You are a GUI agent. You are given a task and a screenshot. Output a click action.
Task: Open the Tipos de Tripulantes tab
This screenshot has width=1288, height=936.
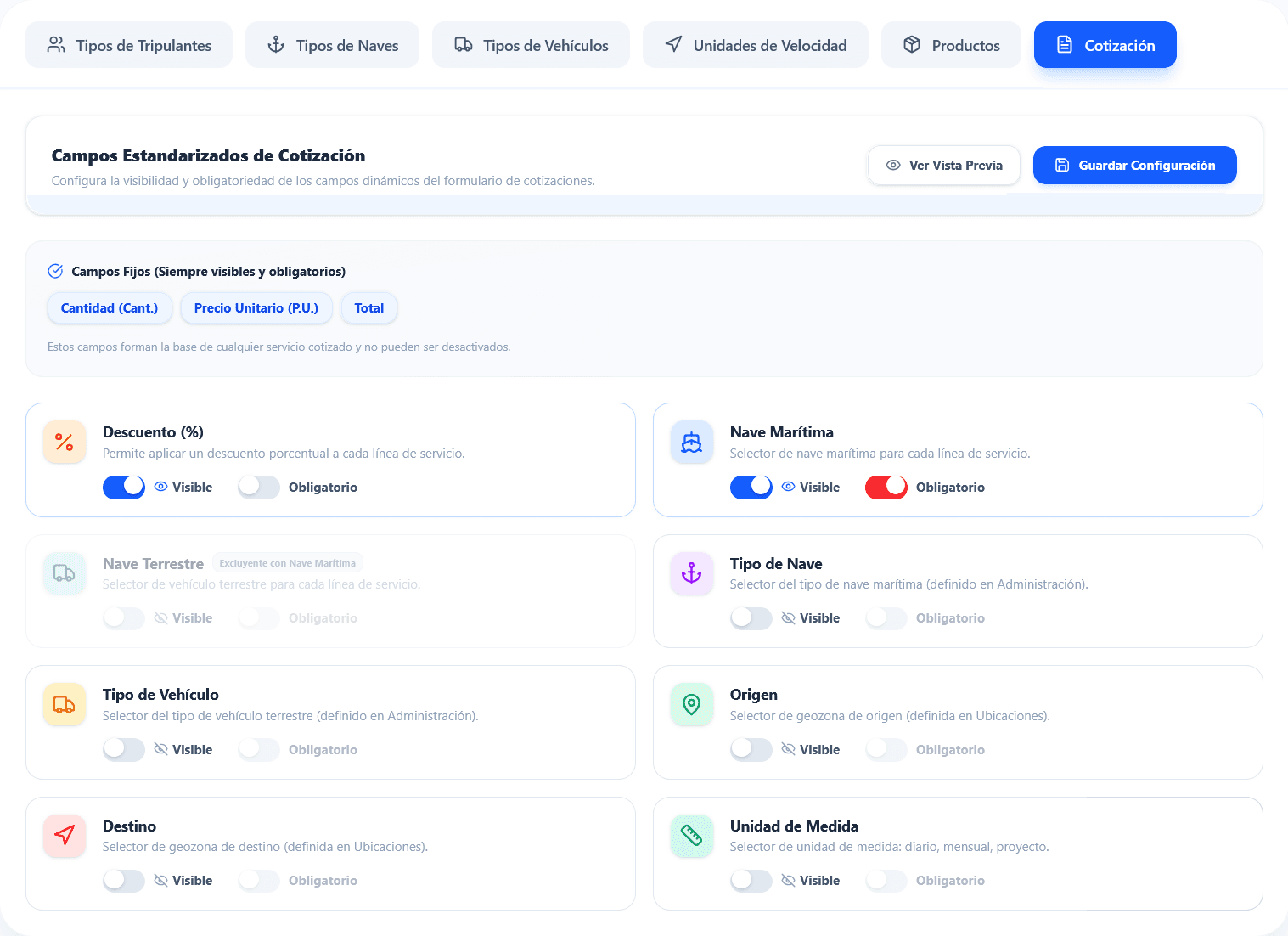129,45
